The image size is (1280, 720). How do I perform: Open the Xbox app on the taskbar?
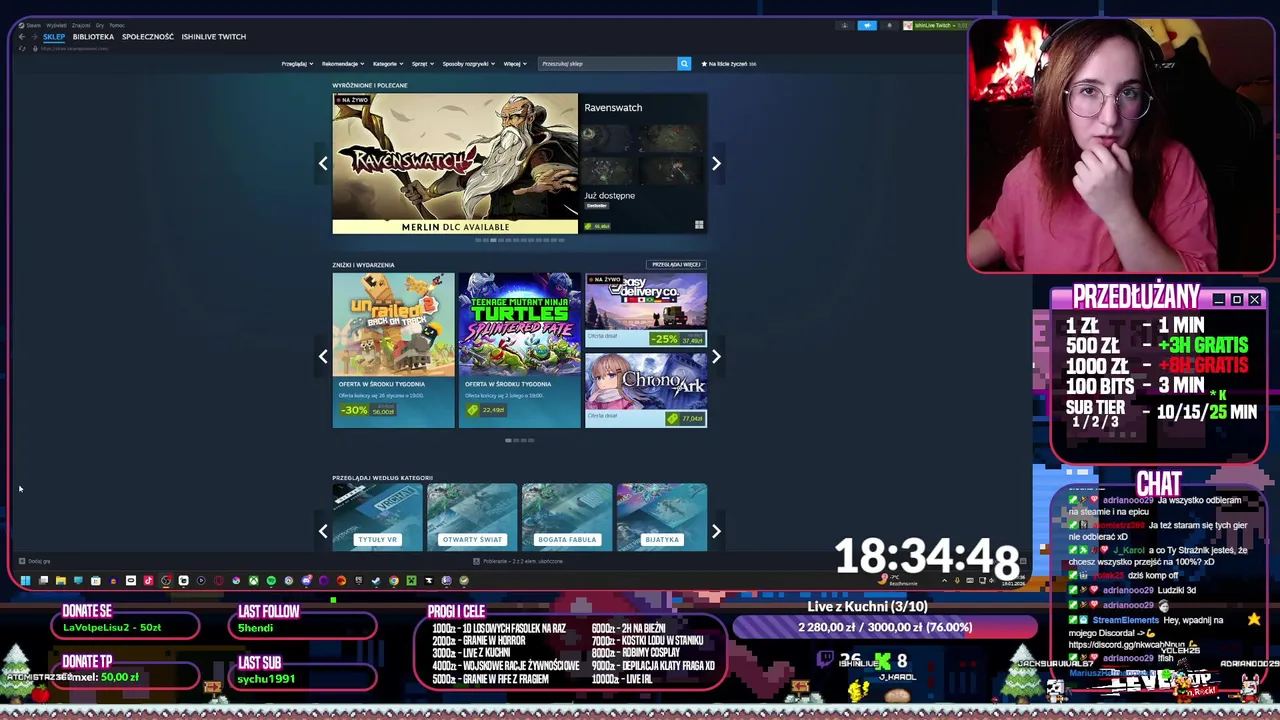254,580
